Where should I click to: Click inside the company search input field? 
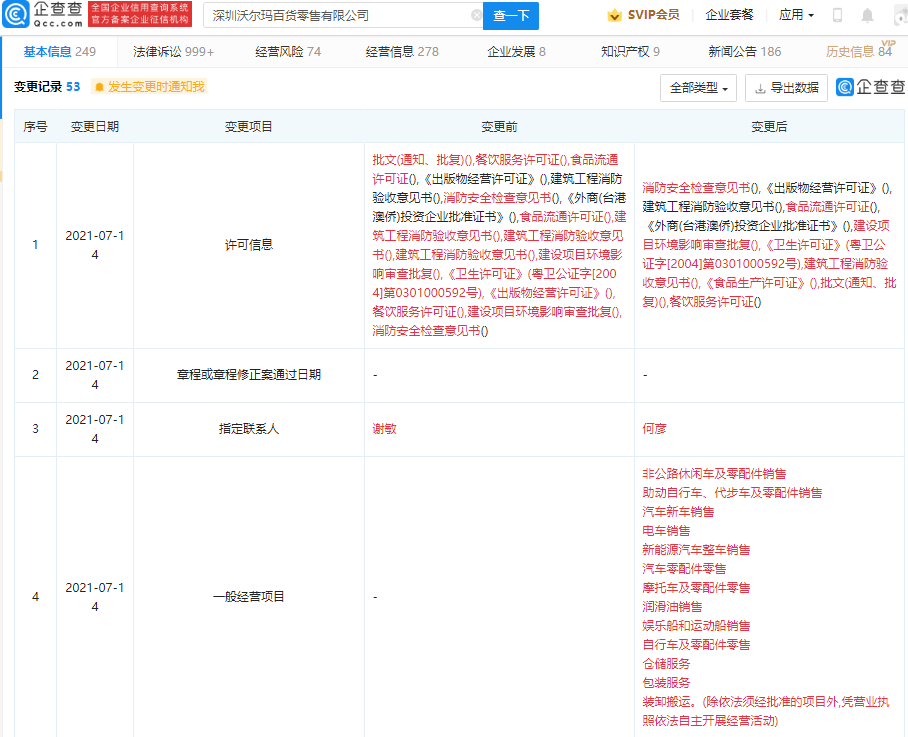330,16
